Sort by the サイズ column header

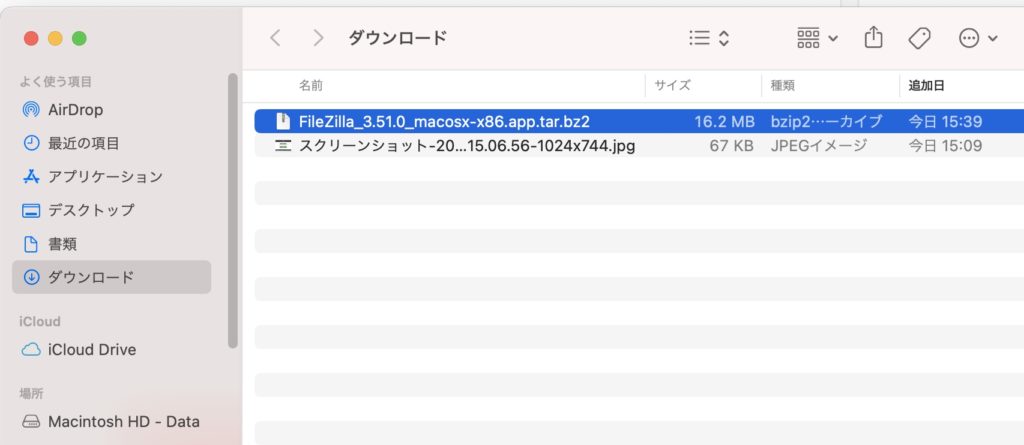(673, 86)
